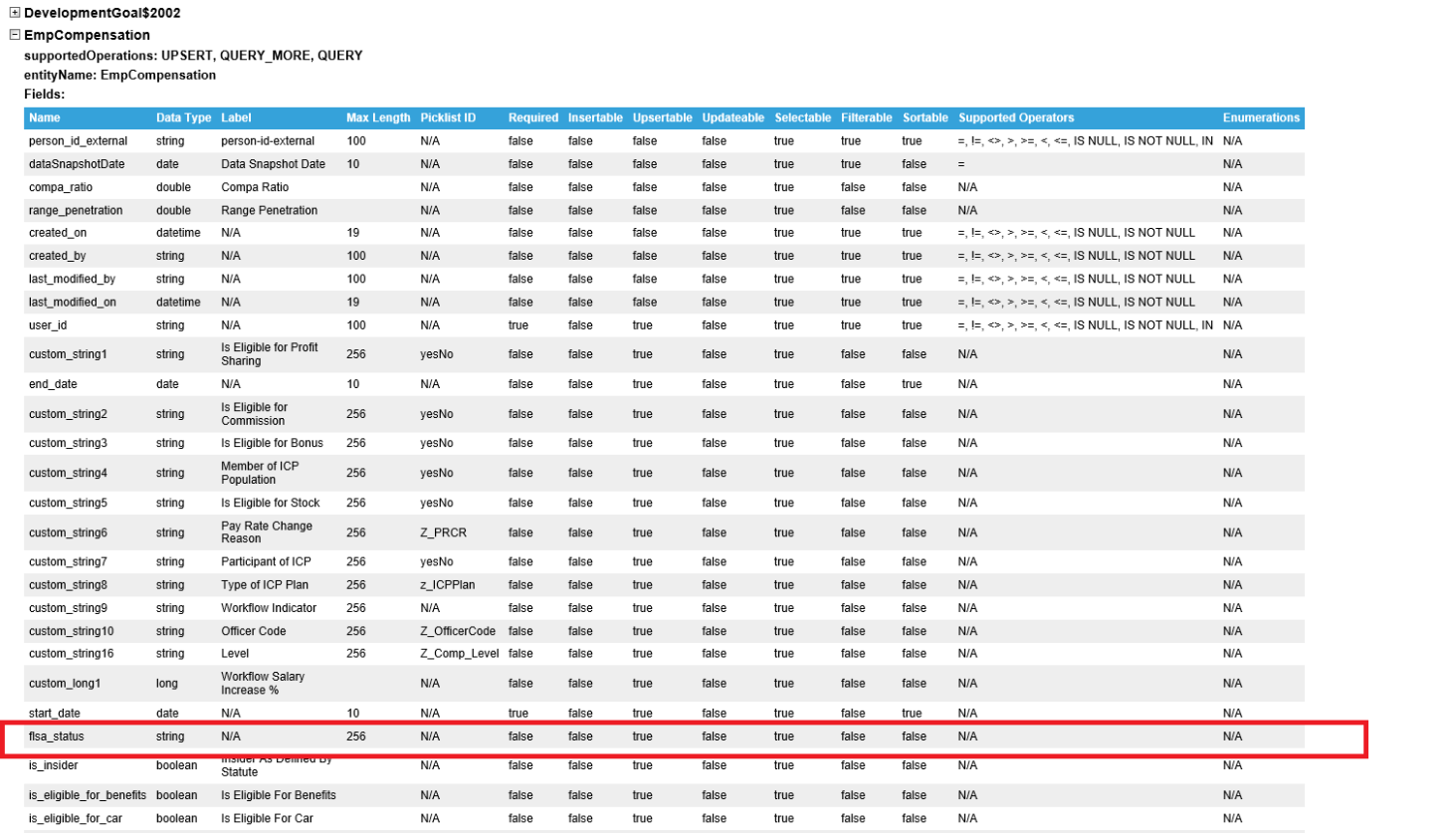Click the Workflow Salary Increase % label

coord(263,684)
